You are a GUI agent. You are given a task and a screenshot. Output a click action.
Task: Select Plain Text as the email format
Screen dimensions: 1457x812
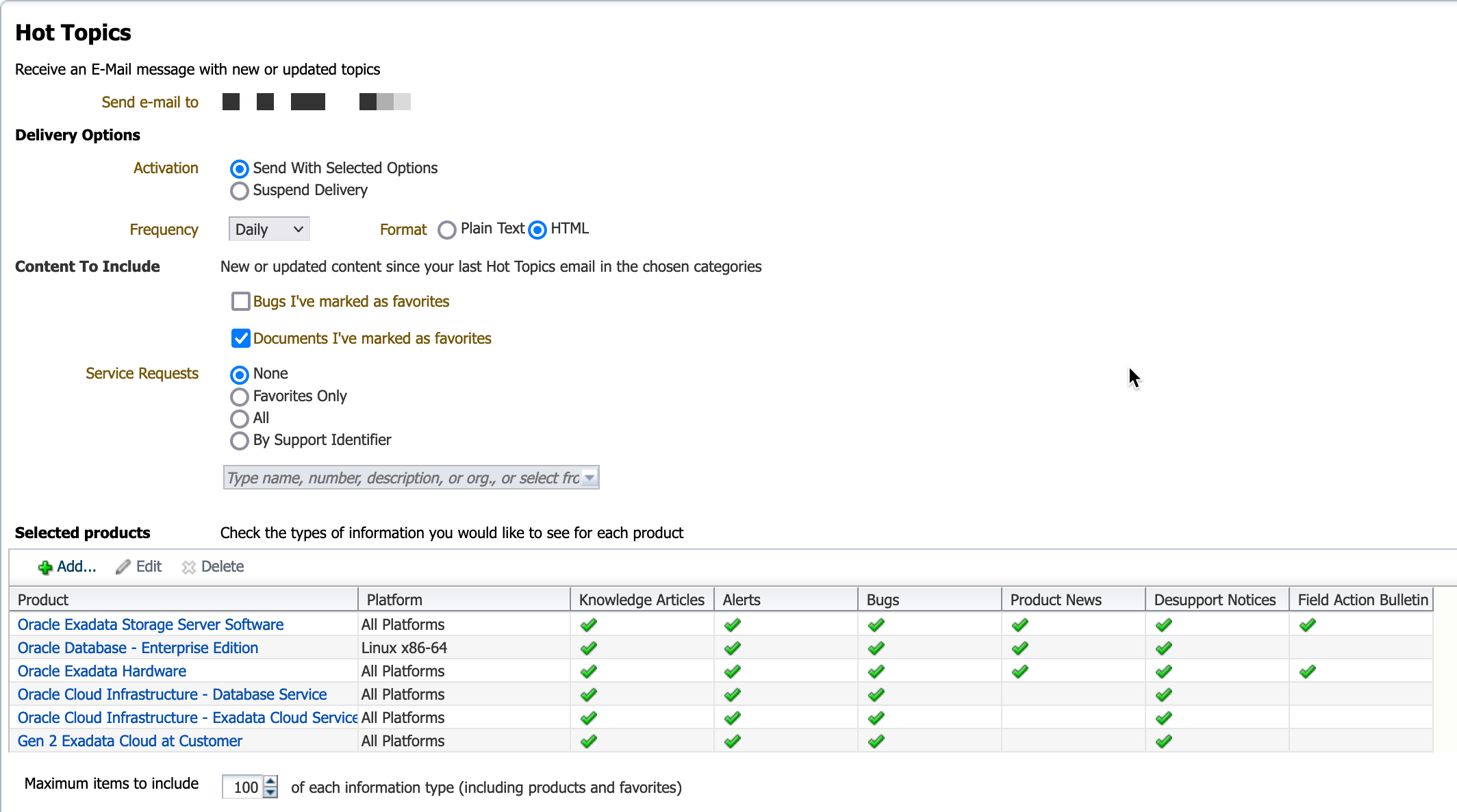448,230
